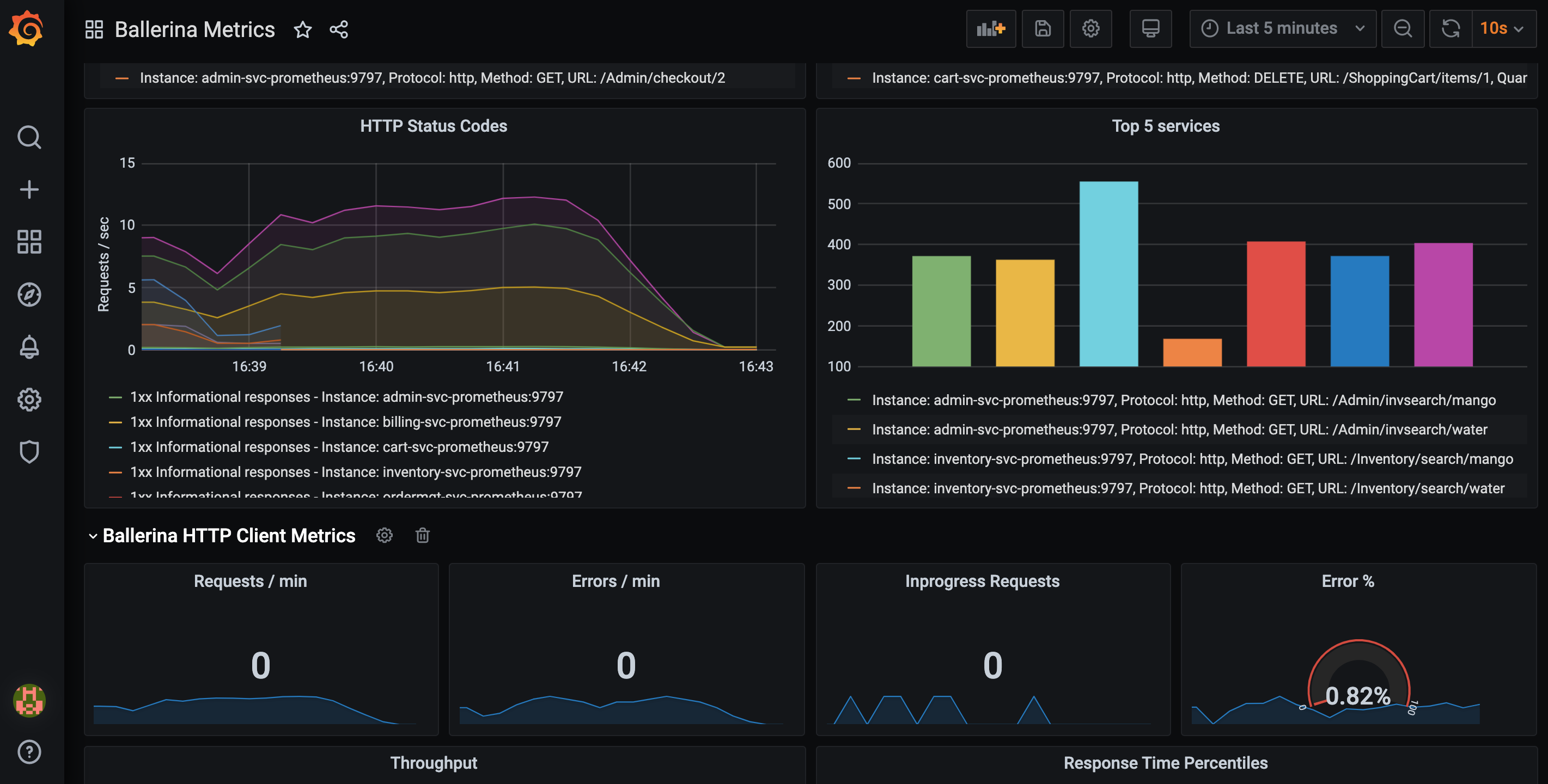The width and height of the screenshot is (1548, 784).
Task: Open dashboard settings gear in top bar
Action: click(x=1090, y=29)
